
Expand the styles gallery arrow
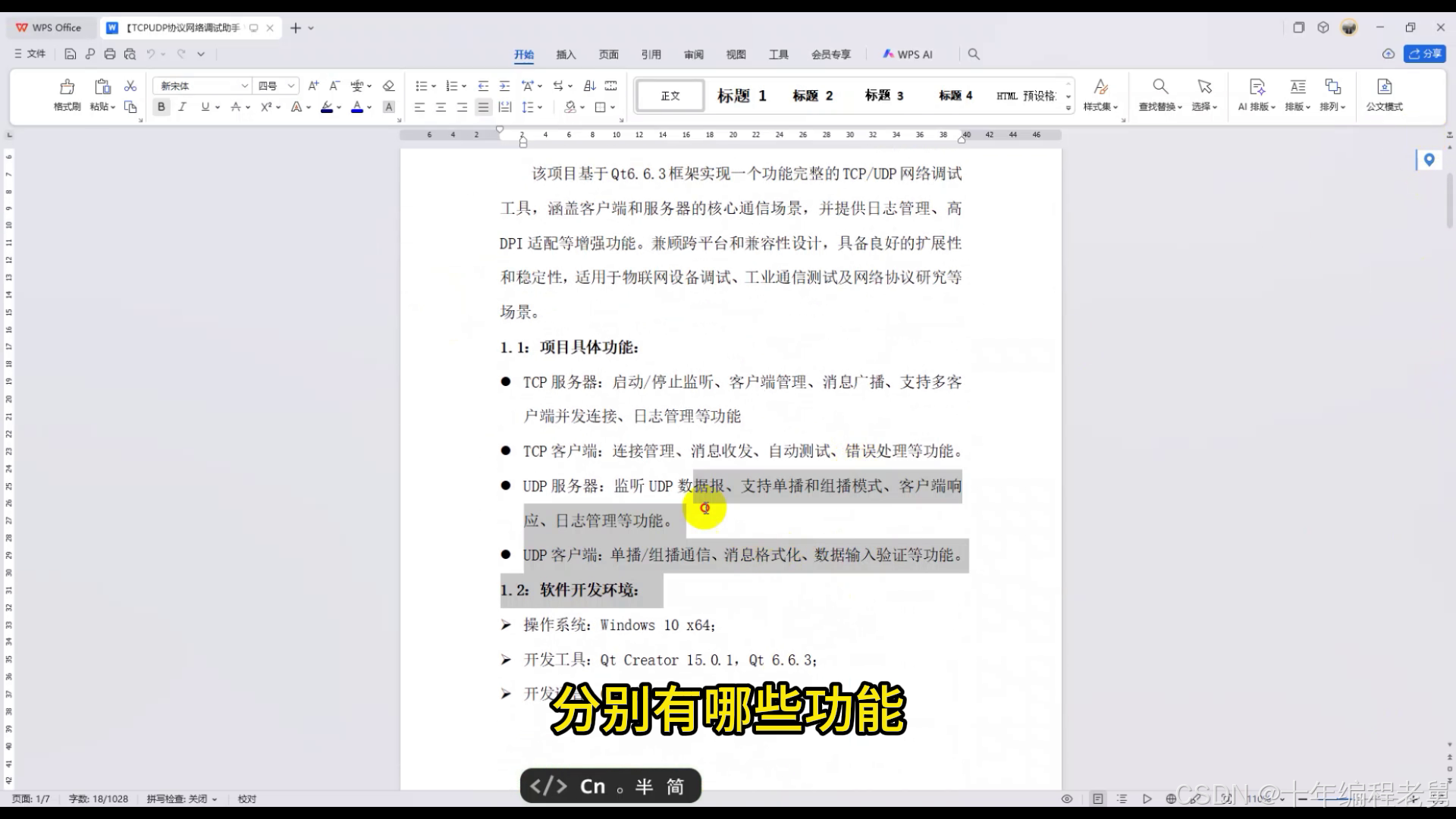click(1068, 108)
